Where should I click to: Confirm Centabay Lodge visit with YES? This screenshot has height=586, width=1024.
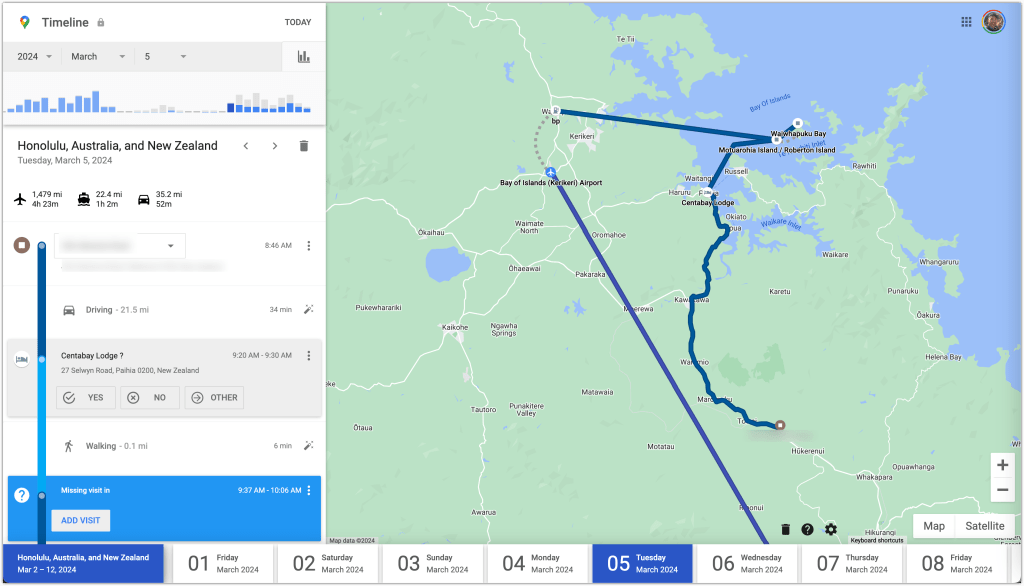pos(85,397)
